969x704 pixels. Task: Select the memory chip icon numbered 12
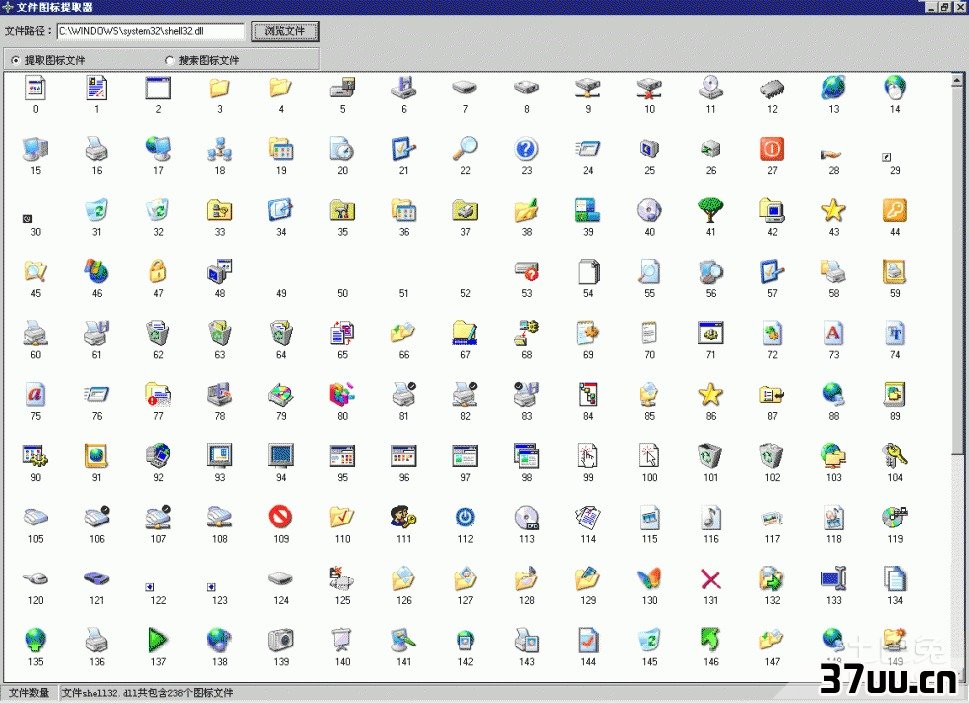[x=772, y=88]
